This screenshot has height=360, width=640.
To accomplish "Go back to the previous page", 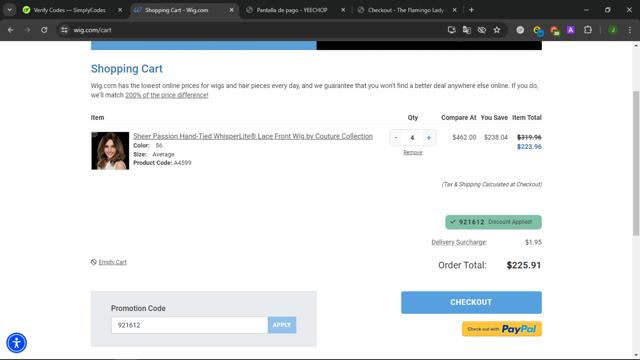I will pyautogui.click(x=11, y=30).
